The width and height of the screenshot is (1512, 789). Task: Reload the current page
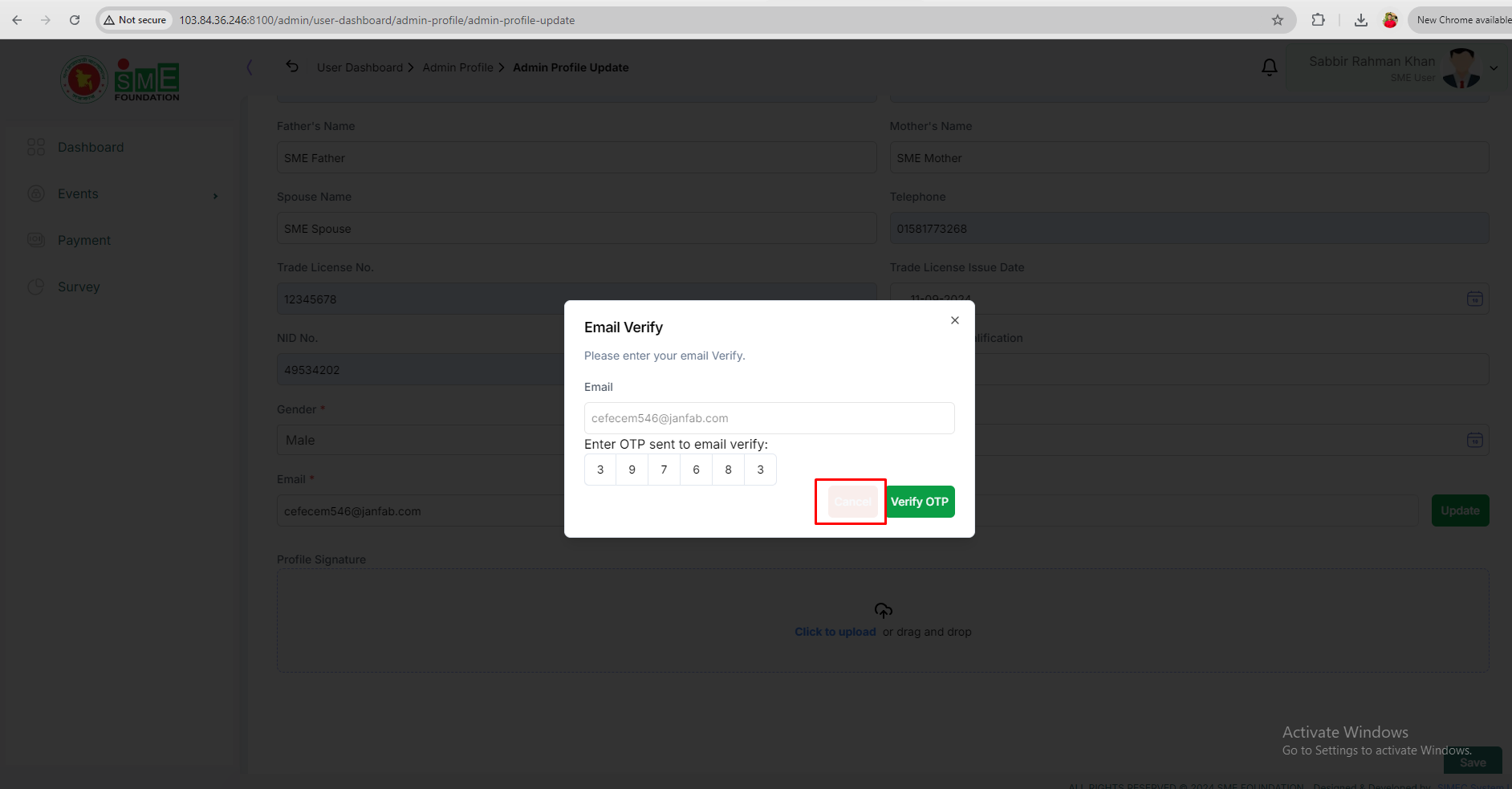click(x=75, y=20)
